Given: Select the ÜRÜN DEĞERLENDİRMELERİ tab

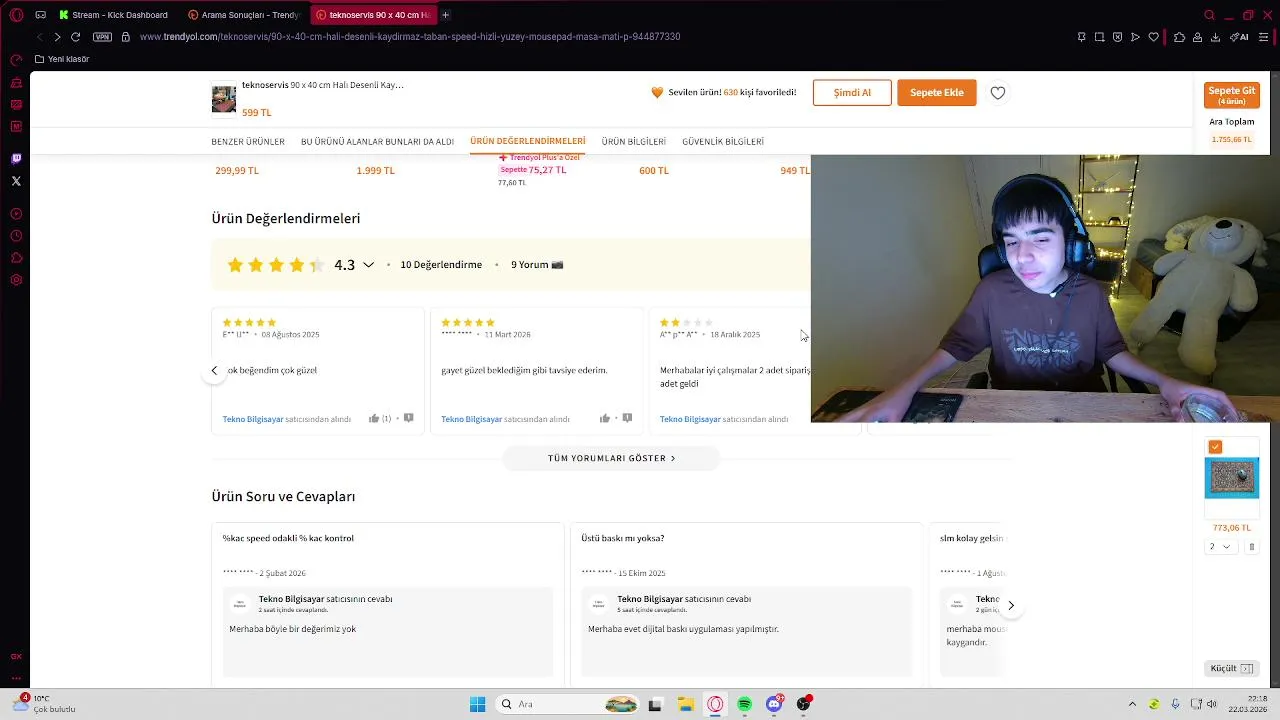Looking at the screenshot, I should tap(528, 141).
